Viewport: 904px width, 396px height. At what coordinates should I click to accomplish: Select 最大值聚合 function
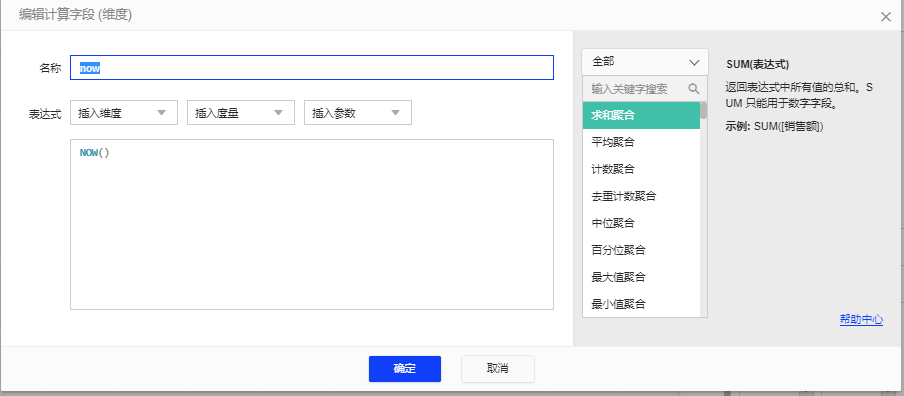tap(641, 277)
